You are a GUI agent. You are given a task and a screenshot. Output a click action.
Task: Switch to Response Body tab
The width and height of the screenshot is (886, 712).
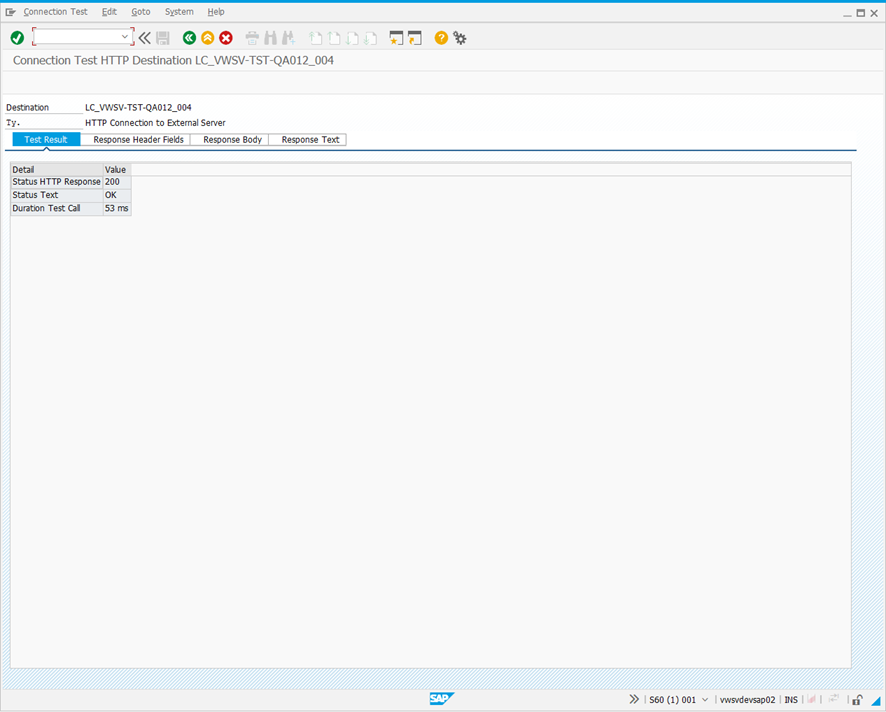232,140
